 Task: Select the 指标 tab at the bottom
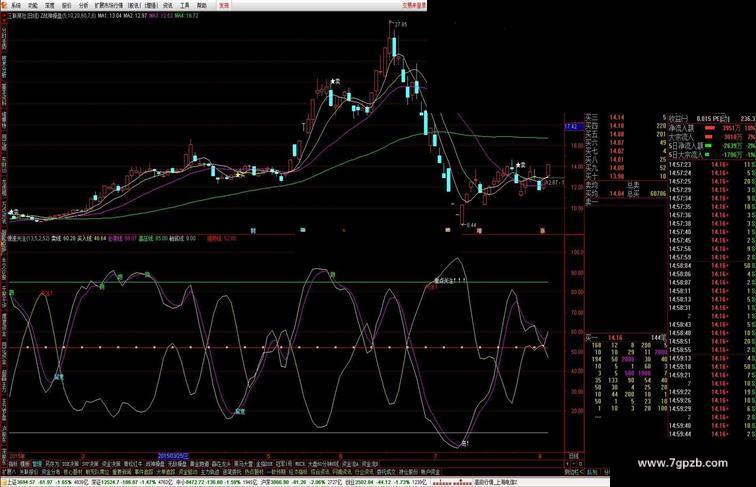[13, 463]
